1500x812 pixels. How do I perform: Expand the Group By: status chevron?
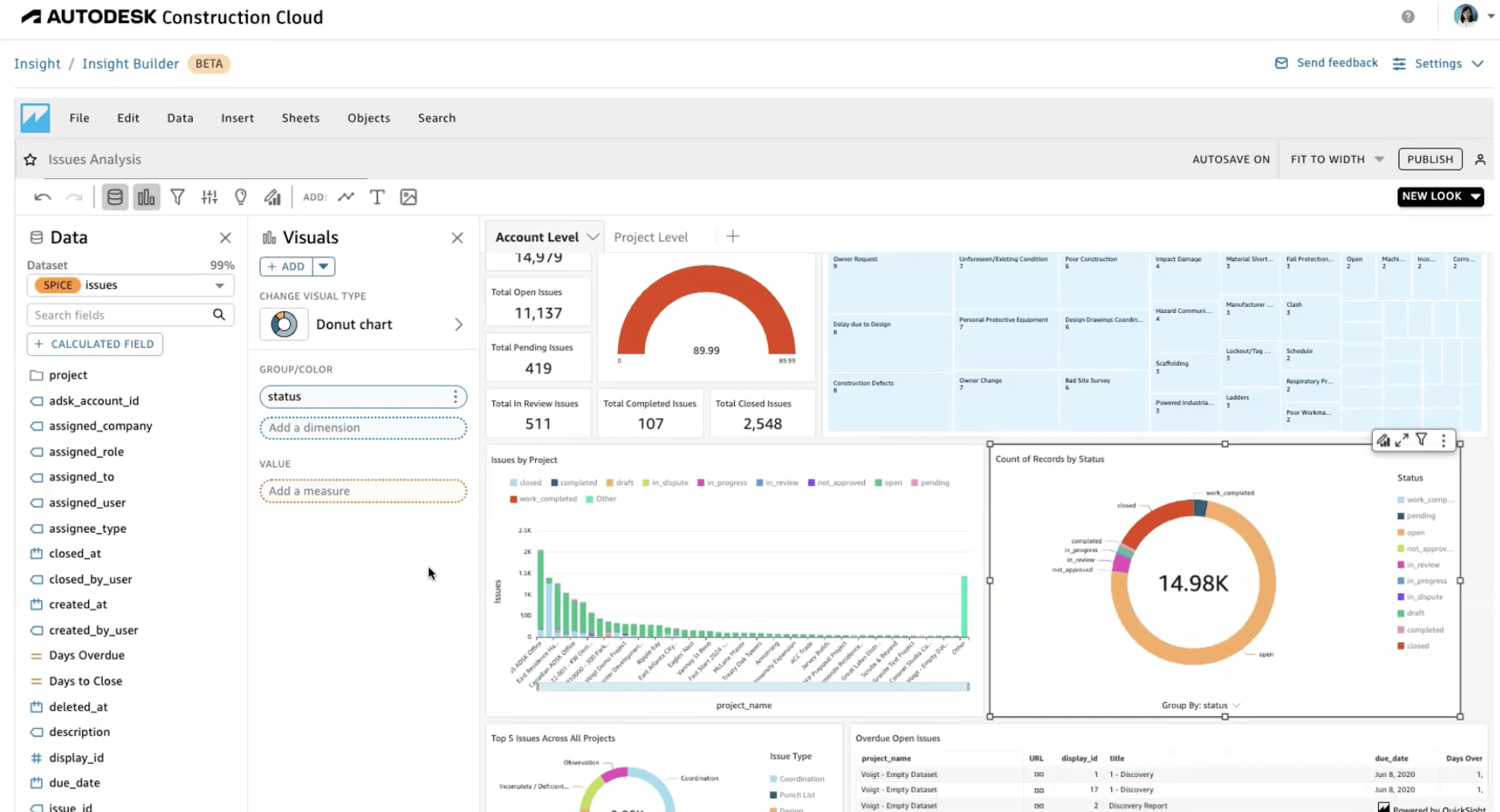1236,705
